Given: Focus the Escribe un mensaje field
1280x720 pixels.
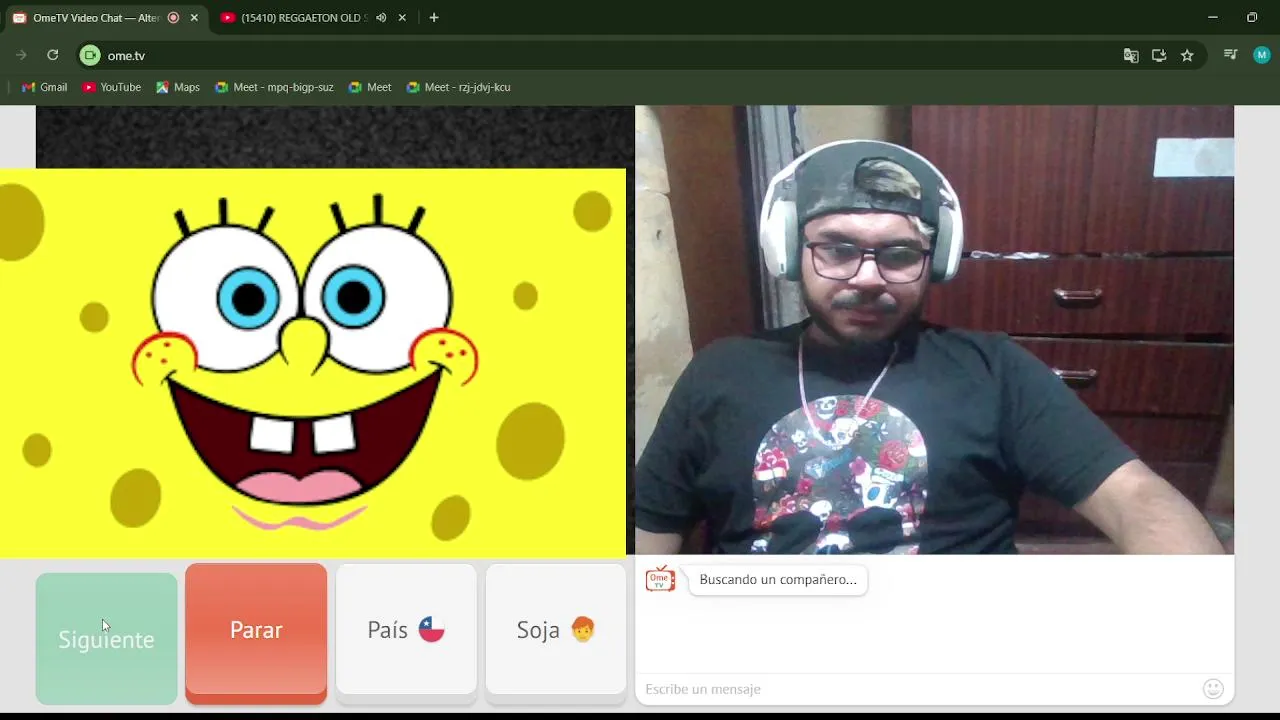Looking at the screenshot, I should (920, 689).
